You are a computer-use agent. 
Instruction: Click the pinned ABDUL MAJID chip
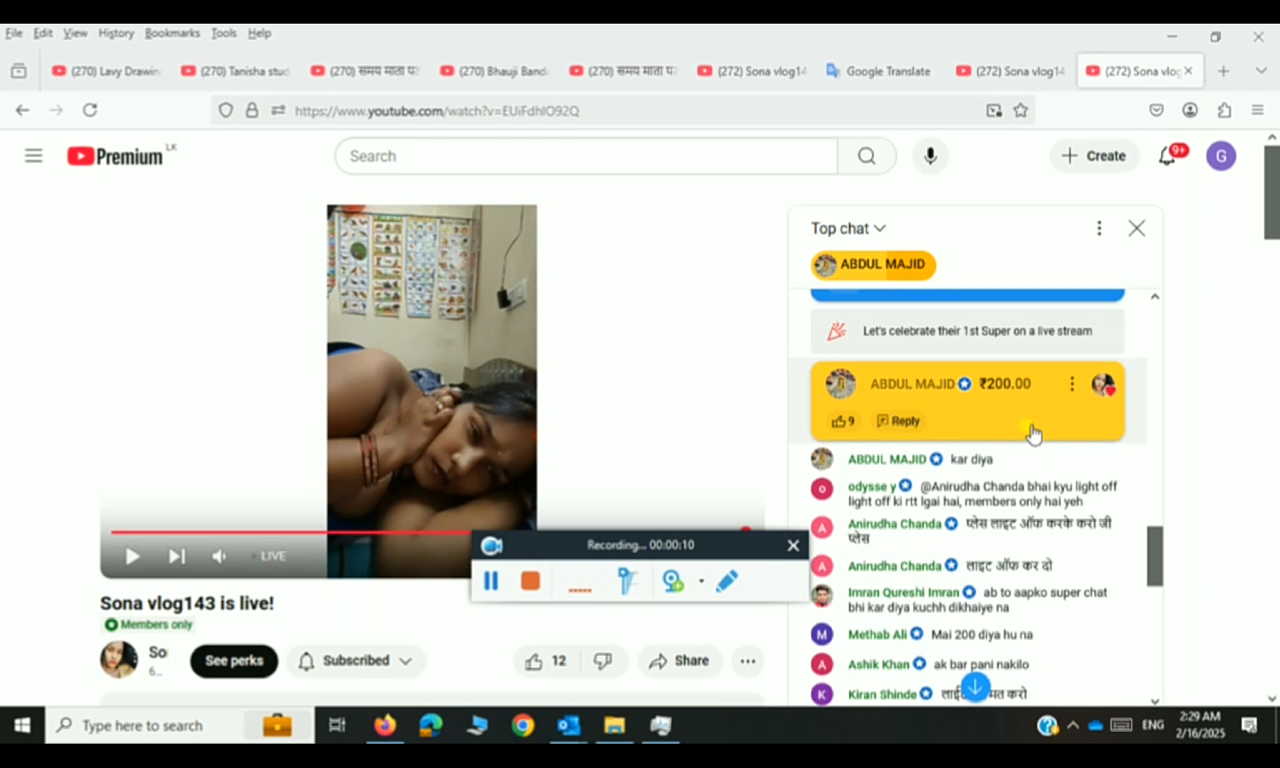[x=873, y=265]
